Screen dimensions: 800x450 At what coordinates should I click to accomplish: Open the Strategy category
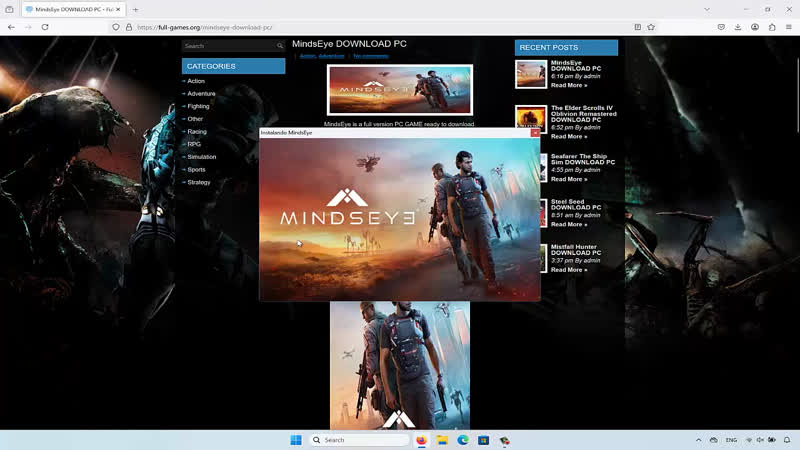coord(198,182)
